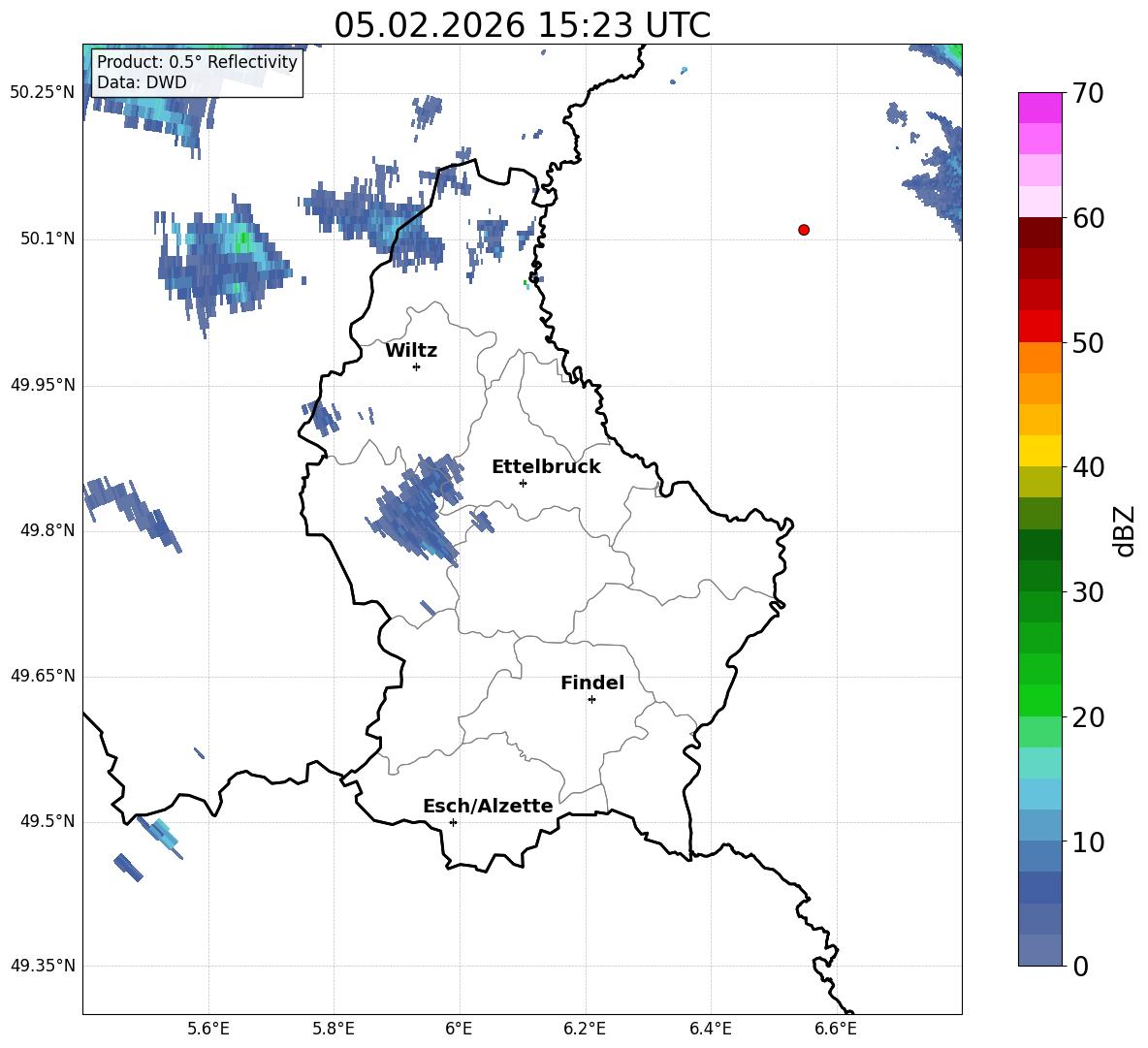Click the Product: 0.5° Reflectivity text

tap(197, 62)
